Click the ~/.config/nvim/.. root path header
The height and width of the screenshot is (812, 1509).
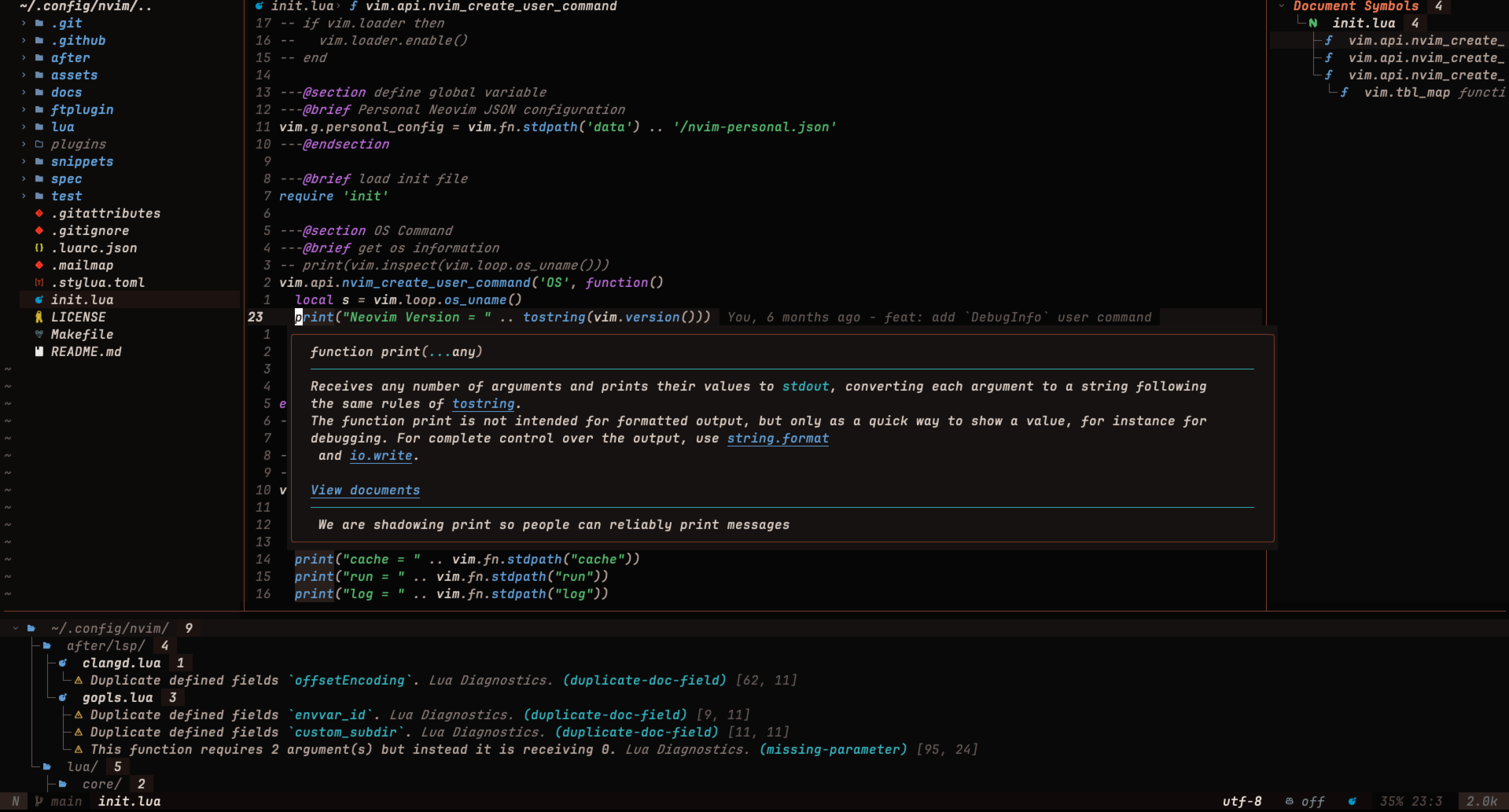(x=86, y=6)
